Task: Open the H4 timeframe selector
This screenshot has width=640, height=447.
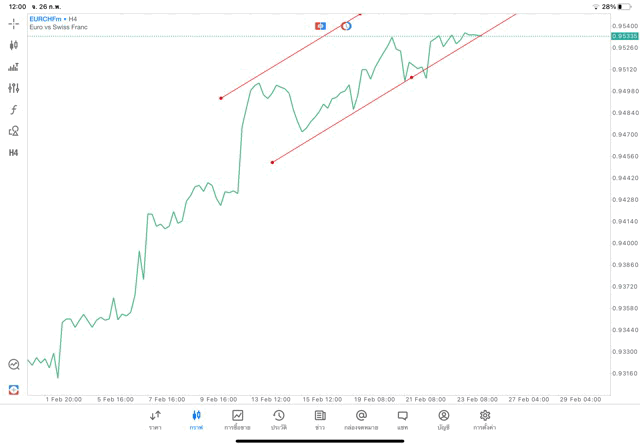Action: point(14,153)
